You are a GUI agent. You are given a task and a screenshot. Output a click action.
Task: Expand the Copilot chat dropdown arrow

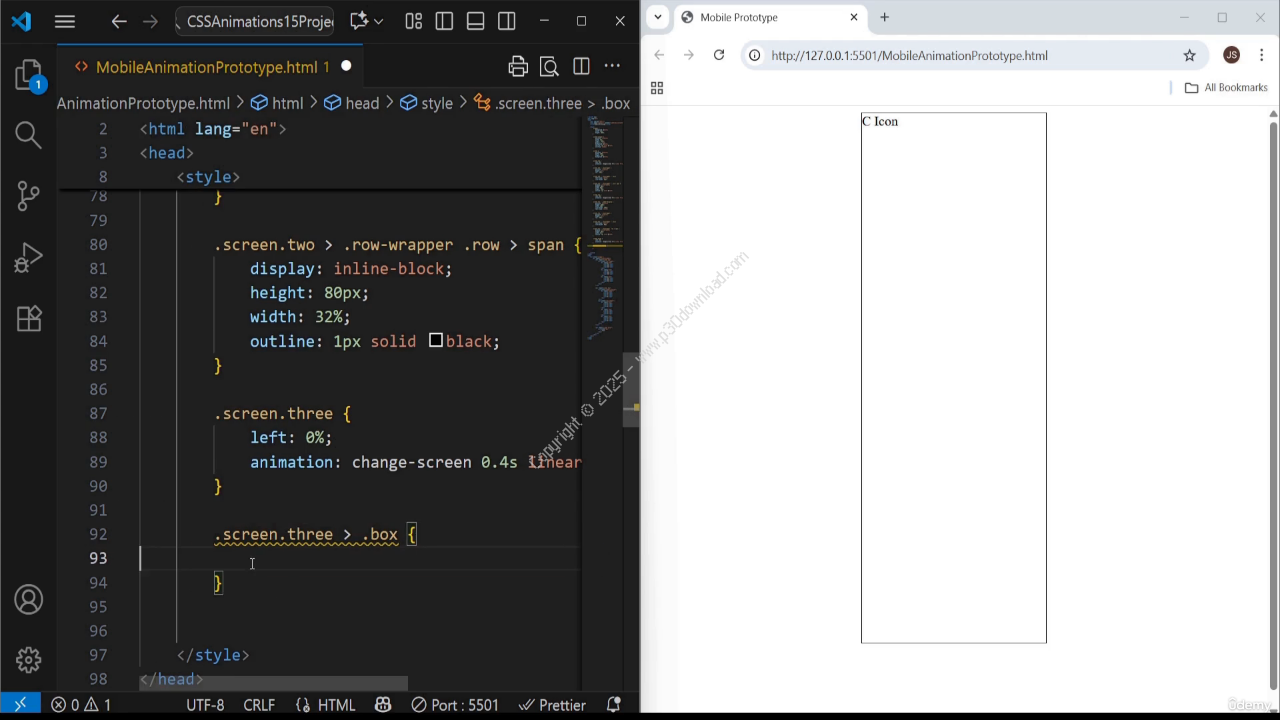[378, 21]
